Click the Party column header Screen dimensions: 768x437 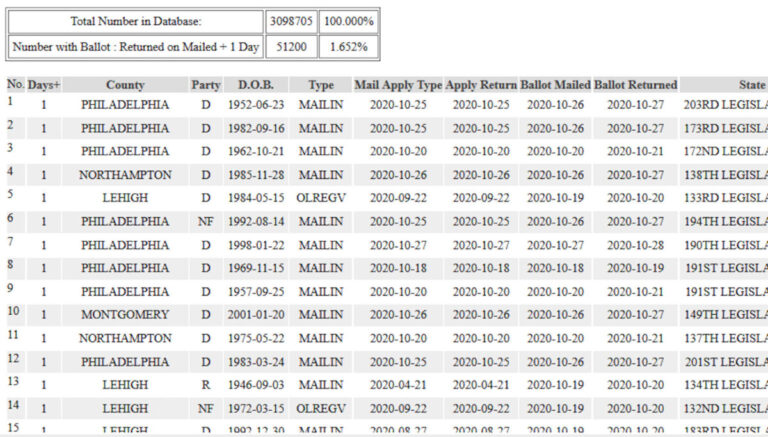pyautogui.click(x=205, y=85)
